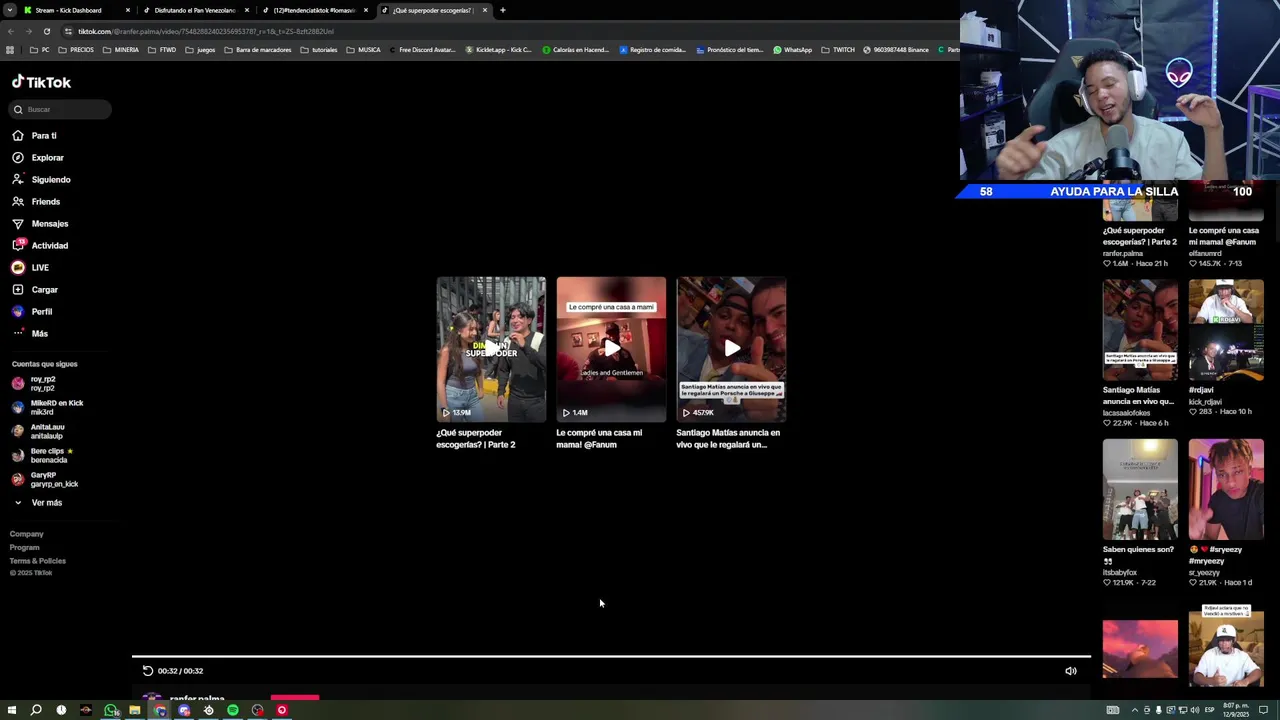Reload the page
The width and height of the screenshot is (1280, 720).
(x=46, y=31)
